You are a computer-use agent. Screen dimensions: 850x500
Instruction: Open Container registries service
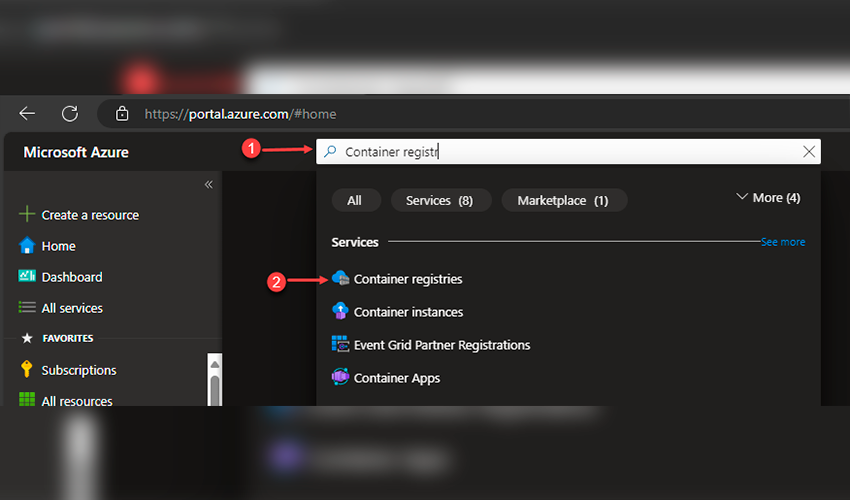[x=408, y=279]
